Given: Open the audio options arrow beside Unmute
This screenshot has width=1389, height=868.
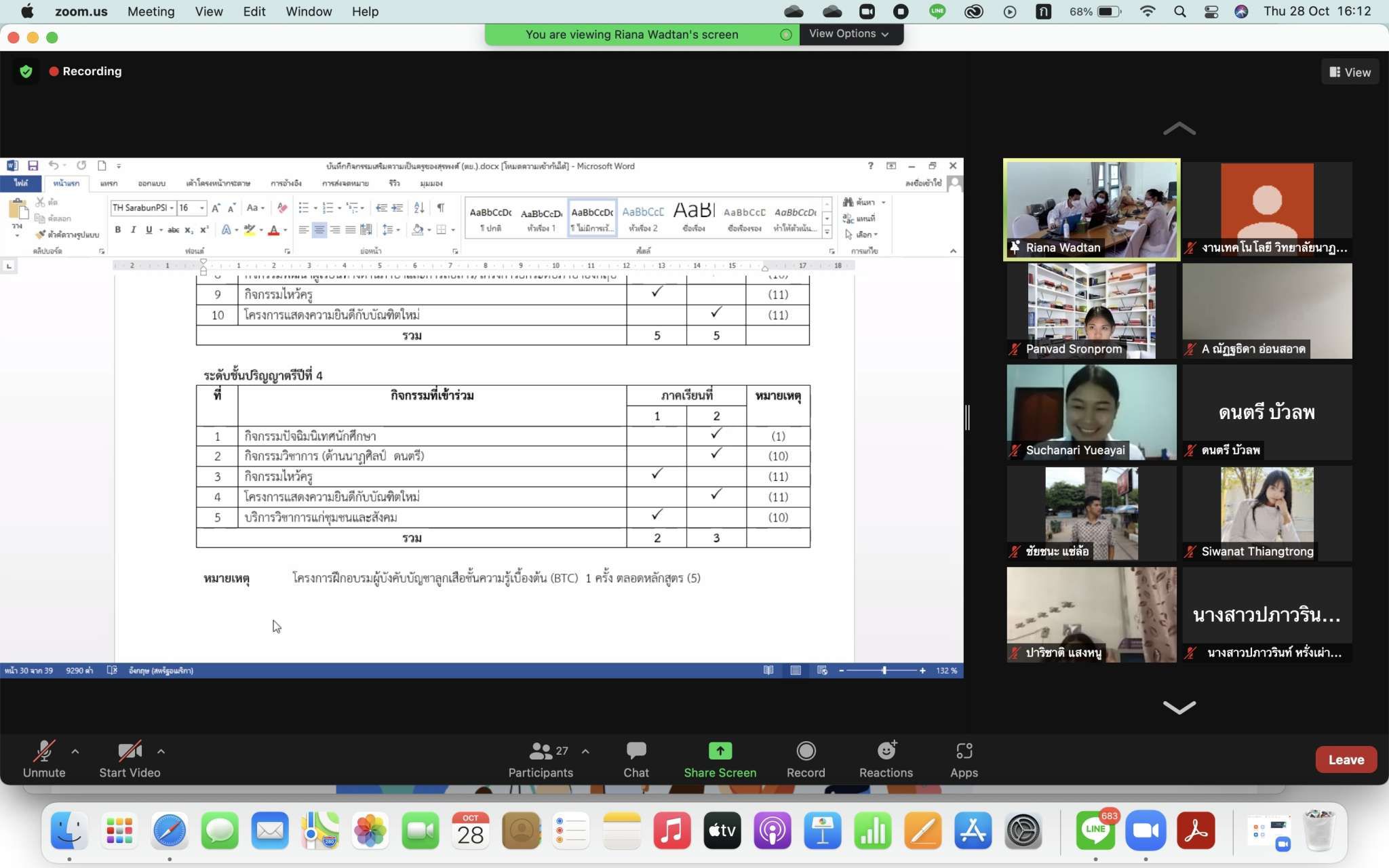Looking at the screenshot, I should pos(75,751).
